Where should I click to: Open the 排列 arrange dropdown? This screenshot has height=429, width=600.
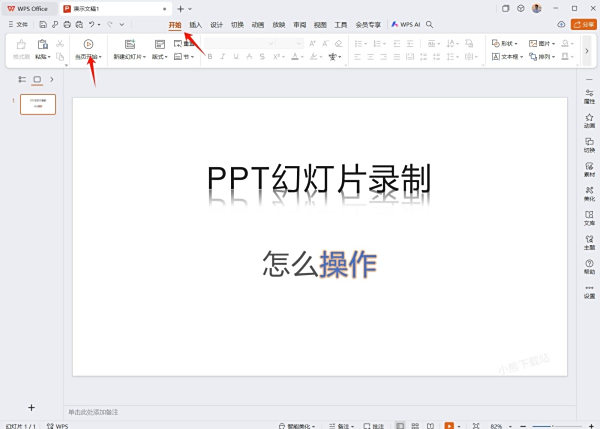[x=542, y=57]
